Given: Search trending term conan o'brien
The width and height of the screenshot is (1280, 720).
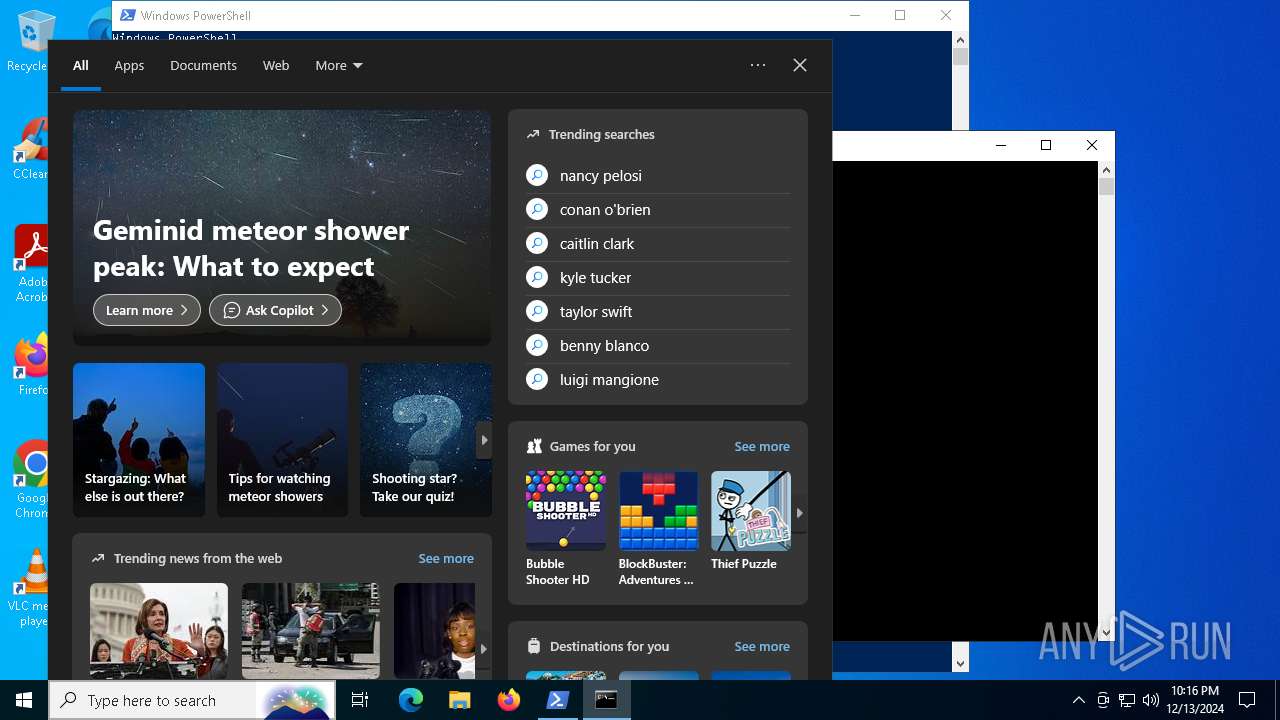Looking at the screenshot, I should click(658, 209).
